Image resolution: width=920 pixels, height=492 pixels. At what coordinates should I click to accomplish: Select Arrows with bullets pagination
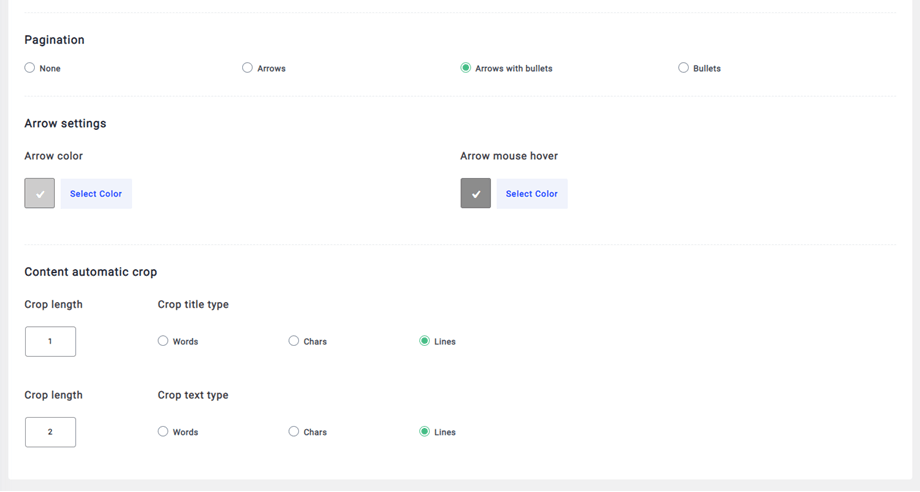466,68
